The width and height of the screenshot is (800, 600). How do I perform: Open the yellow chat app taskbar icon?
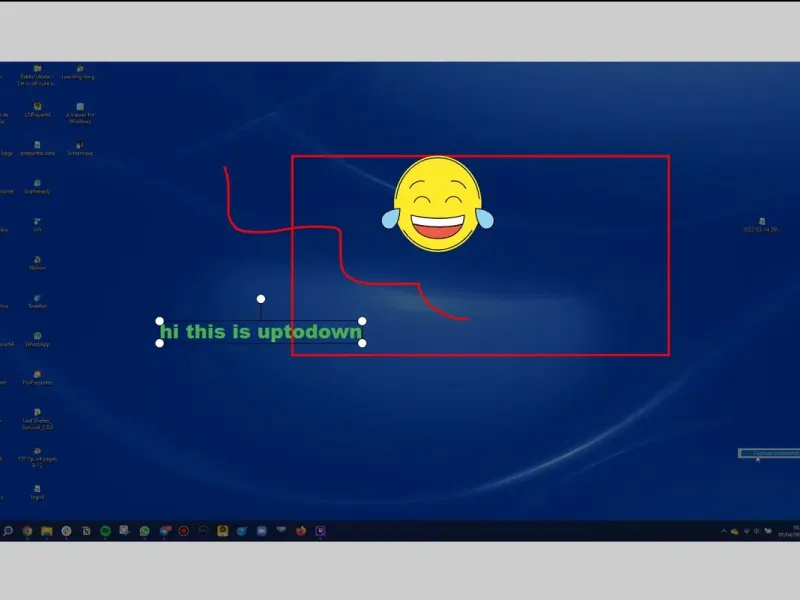[222, 531]
